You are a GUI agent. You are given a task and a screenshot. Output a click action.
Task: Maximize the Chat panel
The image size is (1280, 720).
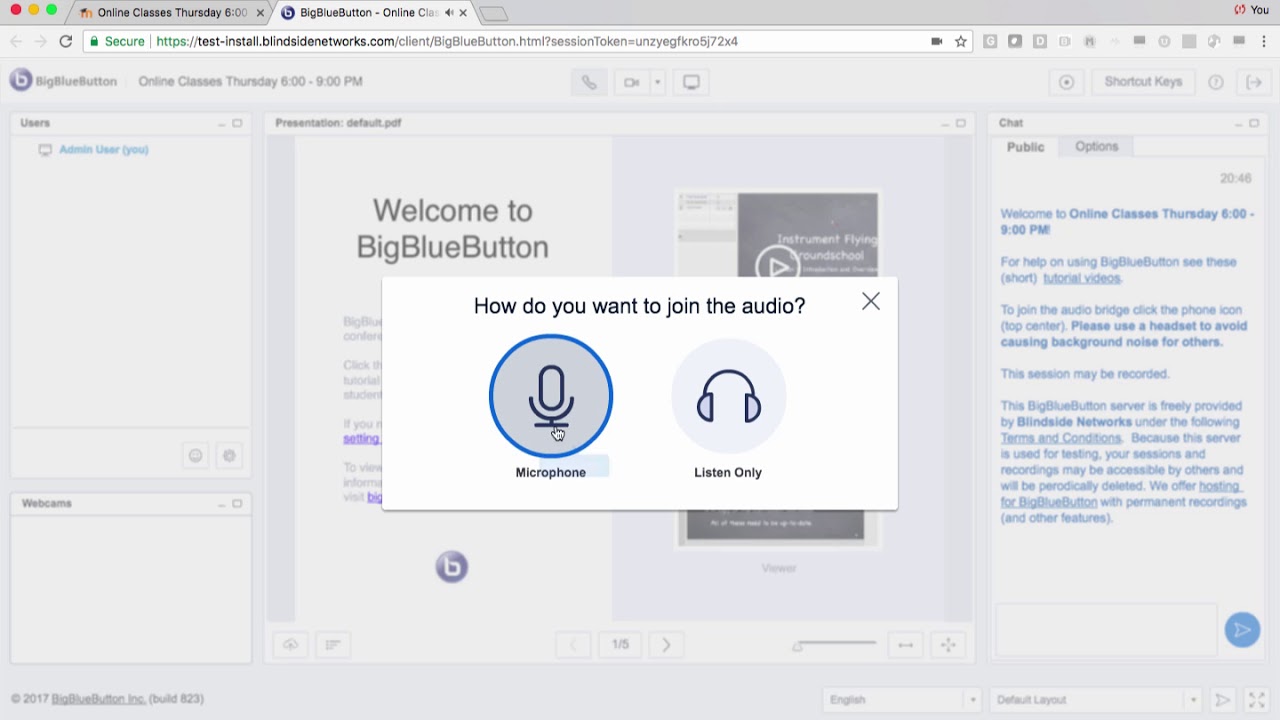(x=1254, y=123)
